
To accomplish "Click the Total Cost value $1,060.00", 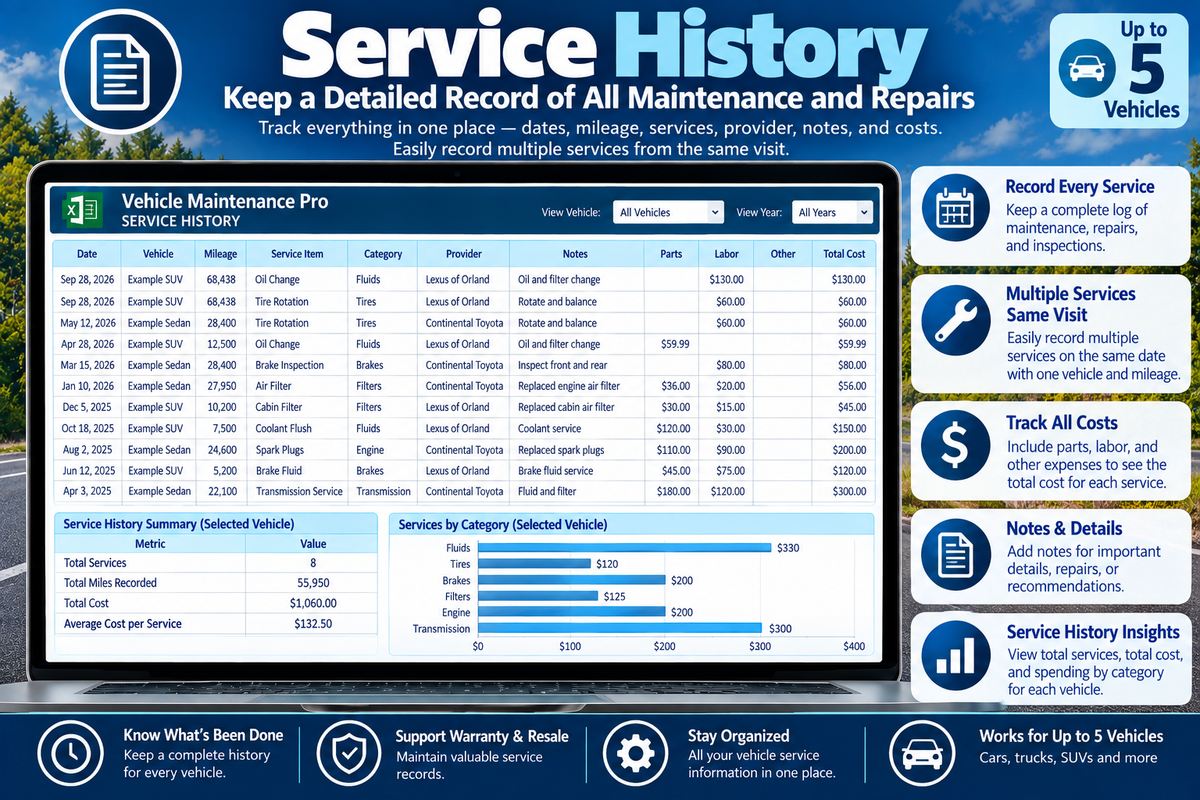I will (313, 603).
